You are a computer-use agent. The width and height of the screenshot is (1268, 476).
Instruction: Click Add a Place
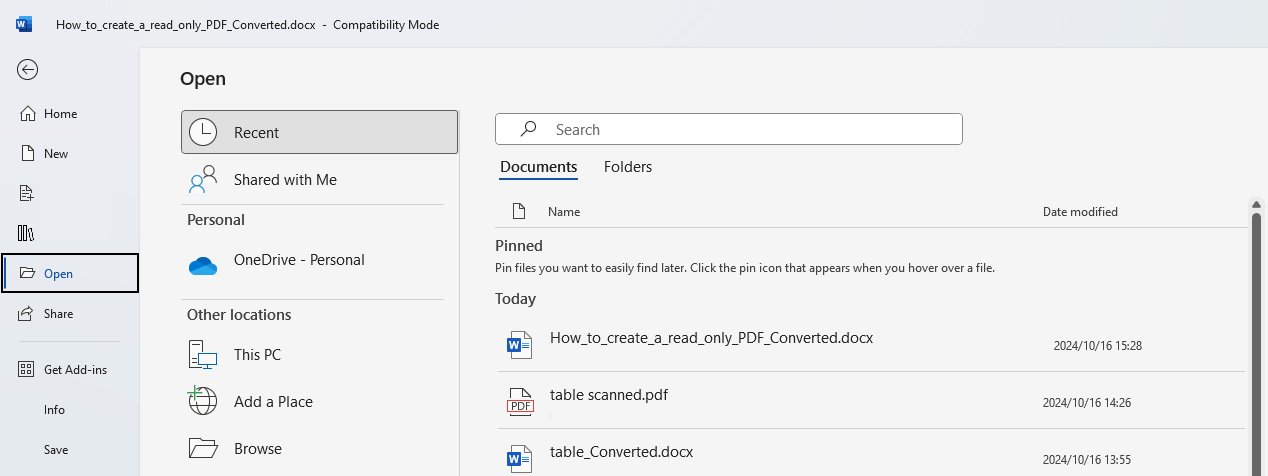click(x=320, y=402)
